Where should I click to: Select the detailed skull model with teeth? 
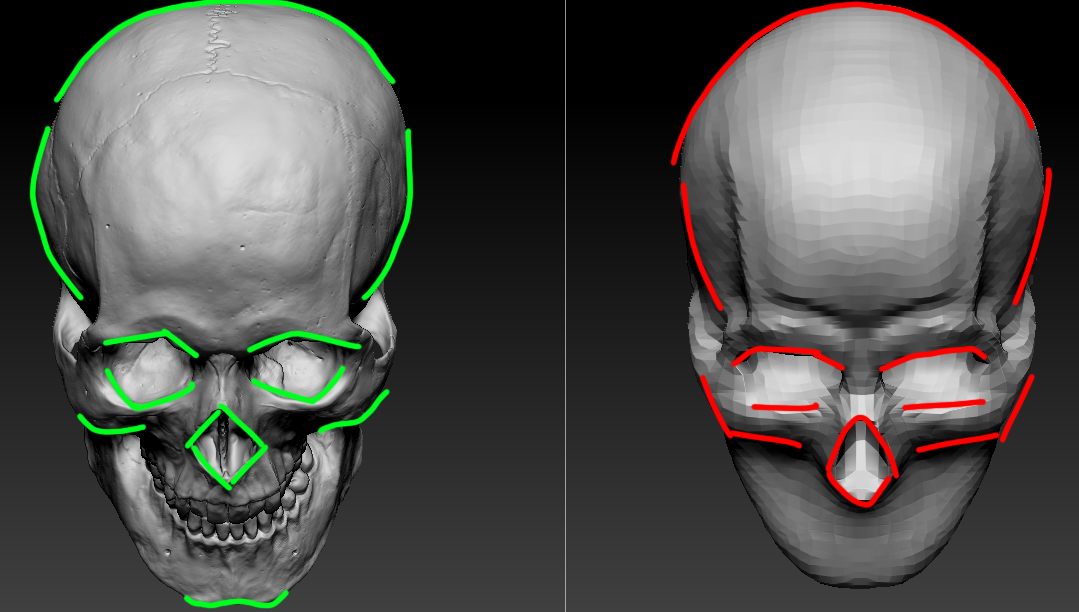pyautogui.click(x=222, y=303)
